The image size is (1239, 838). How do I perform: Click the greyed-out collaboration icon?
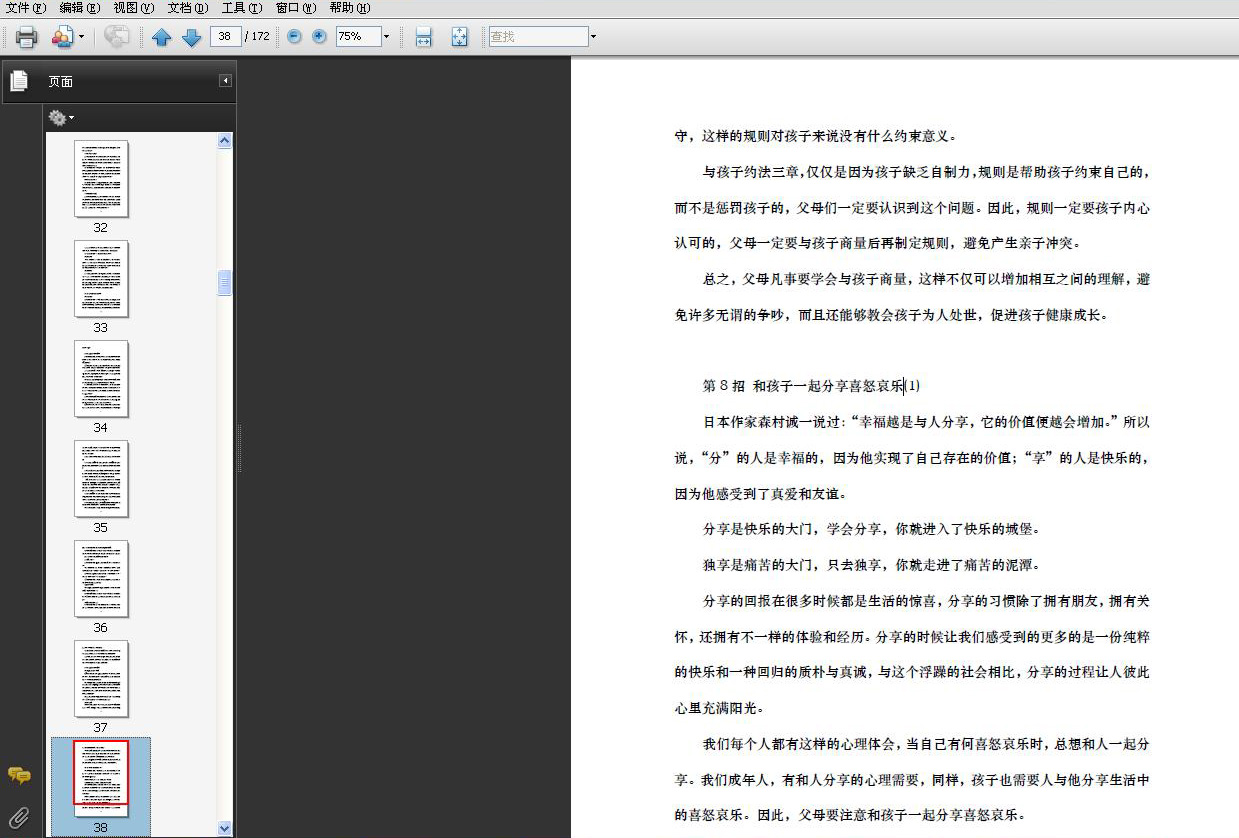click(117, 37)
